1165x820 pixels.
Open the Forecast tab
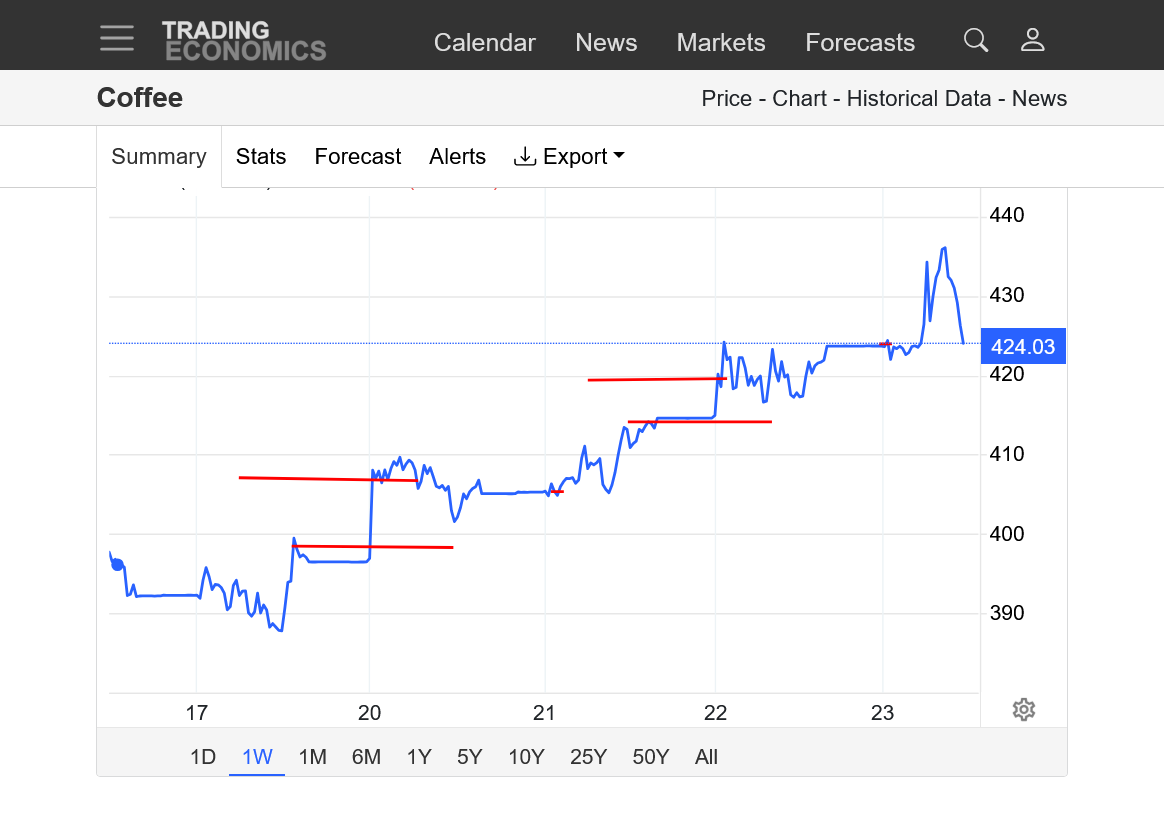tap(357, 157)
